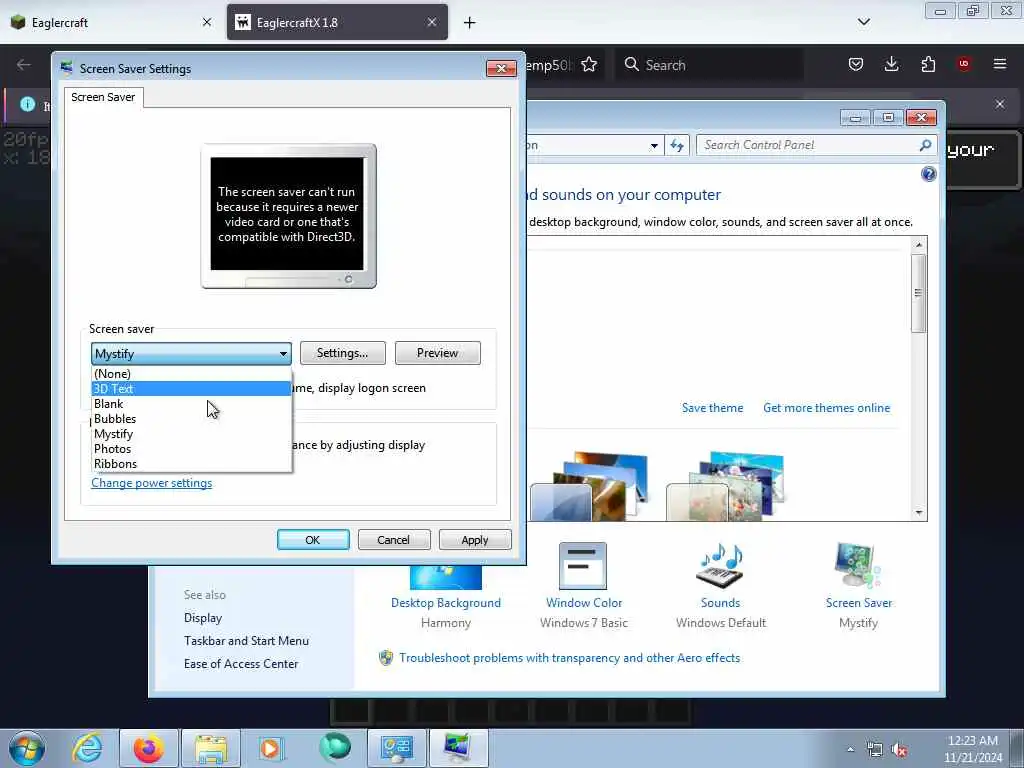Open Firefox extensions puzzle icon
Screen dimensions: 1024x768
[928, 64]
